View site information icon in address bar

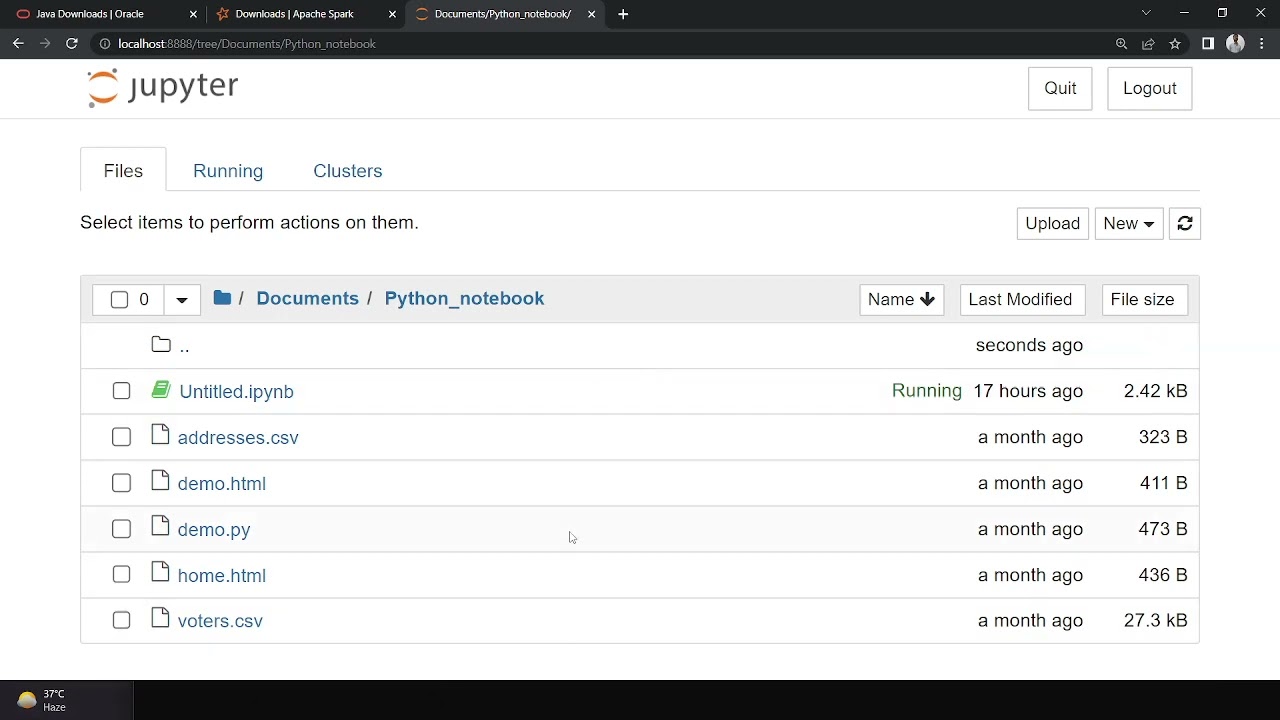[105, 44]
